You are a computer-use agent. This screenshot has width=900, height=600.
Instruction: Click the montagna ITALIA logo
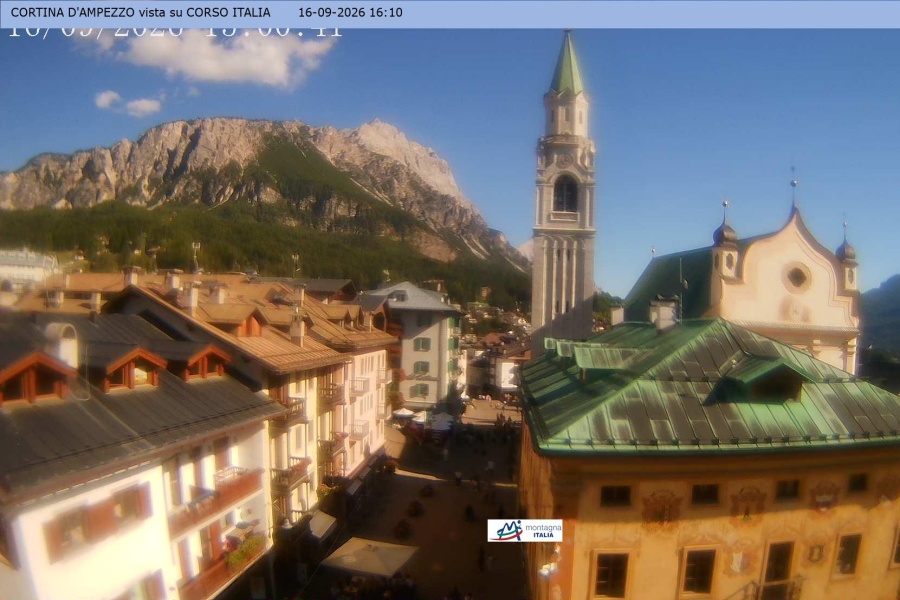click(525, 531)
